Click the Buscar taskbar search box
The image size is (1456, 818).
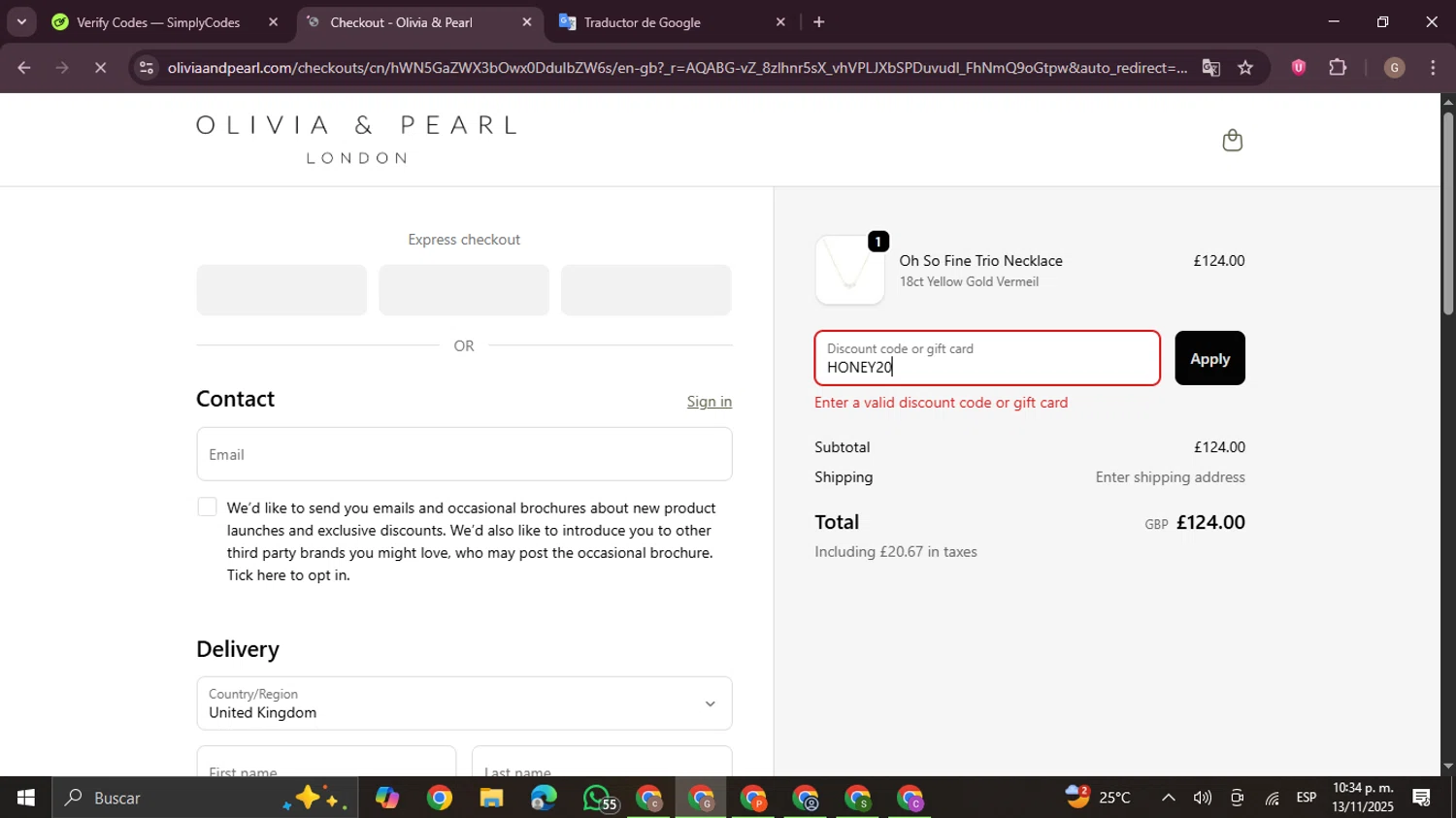point(206,798)
